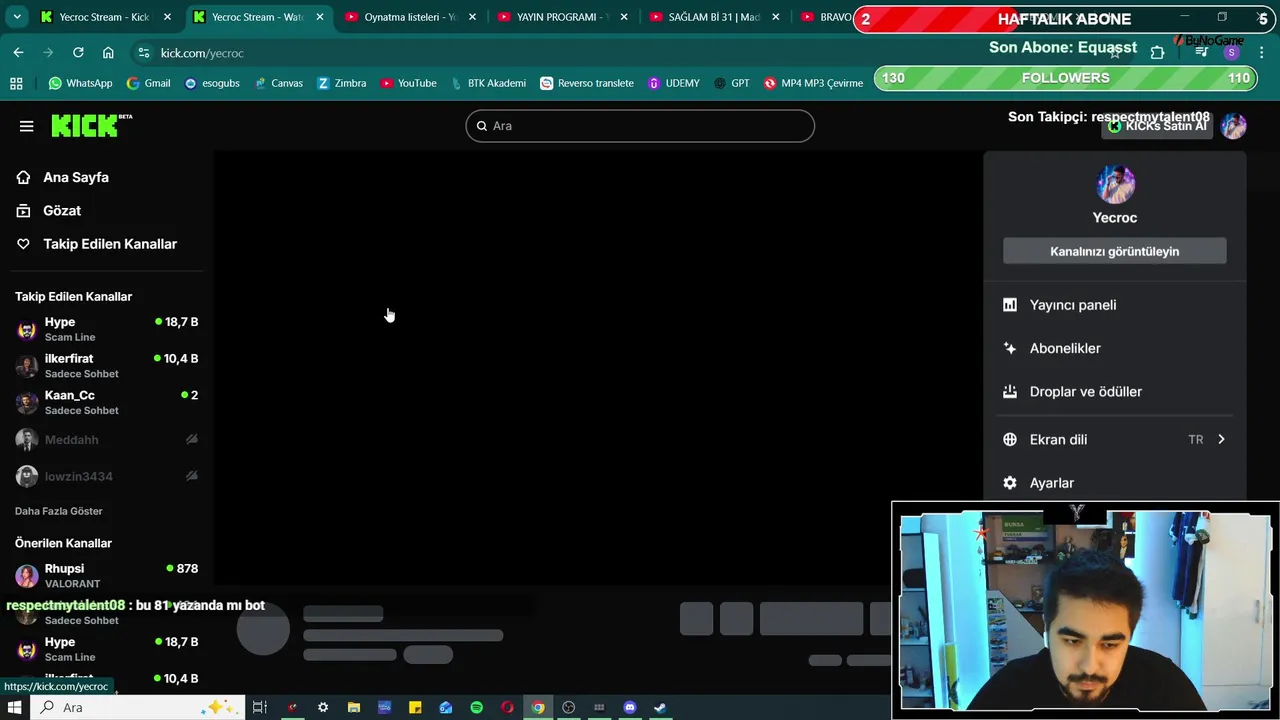The height and width of the screenshot is (720, 1280).
Task: Switch to SAĞLAM Bİ 31 tab
Action: 714,17
